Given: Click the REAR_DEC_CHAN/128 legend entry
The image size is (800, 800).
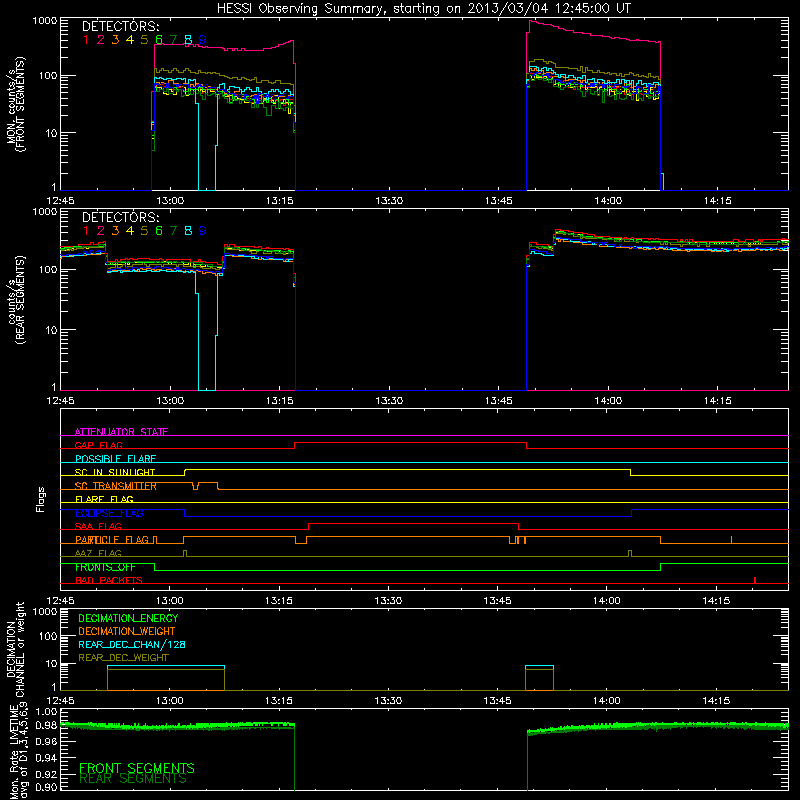Looking at the screenshot, I should click(x=132, y=644).
